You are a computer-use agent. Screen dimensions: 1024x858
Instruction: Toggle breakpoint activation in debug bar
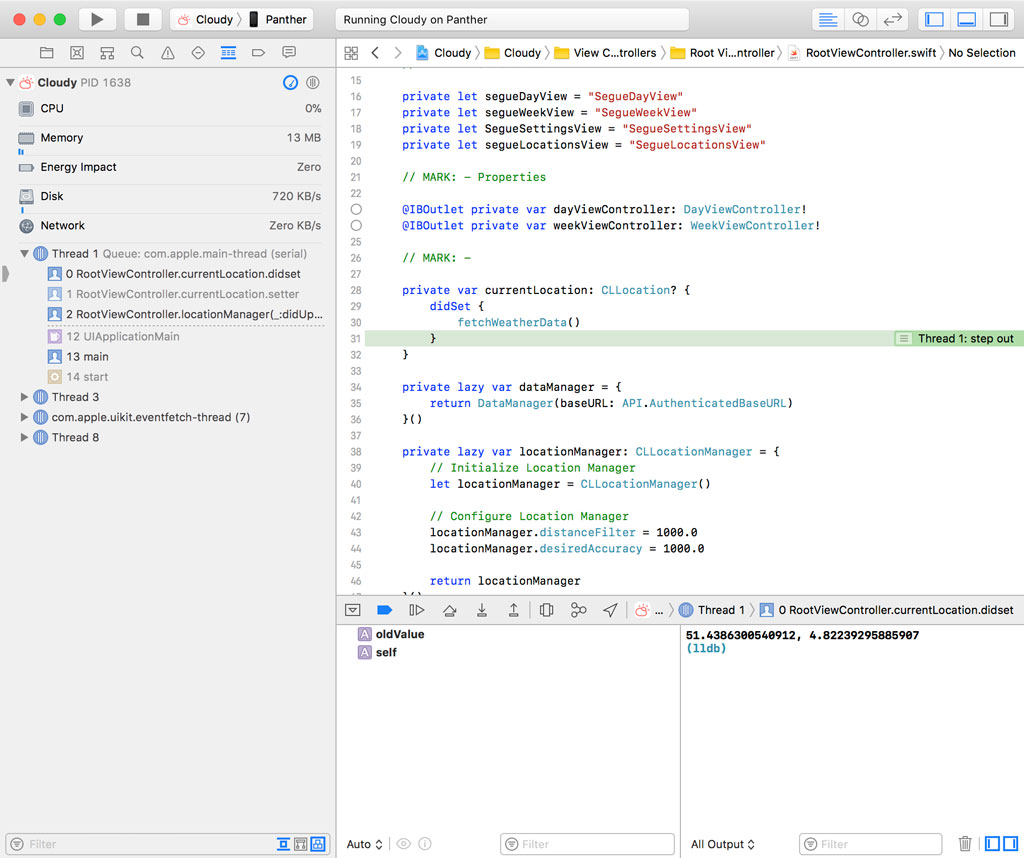tap(384, 610)
